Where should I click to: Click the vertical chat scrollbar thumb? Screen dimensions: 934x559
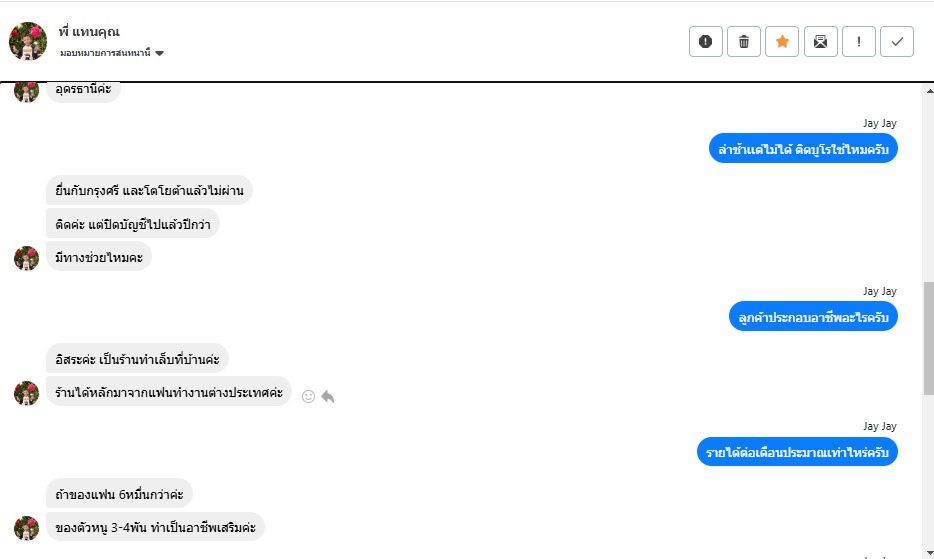[x=926, y=338]
